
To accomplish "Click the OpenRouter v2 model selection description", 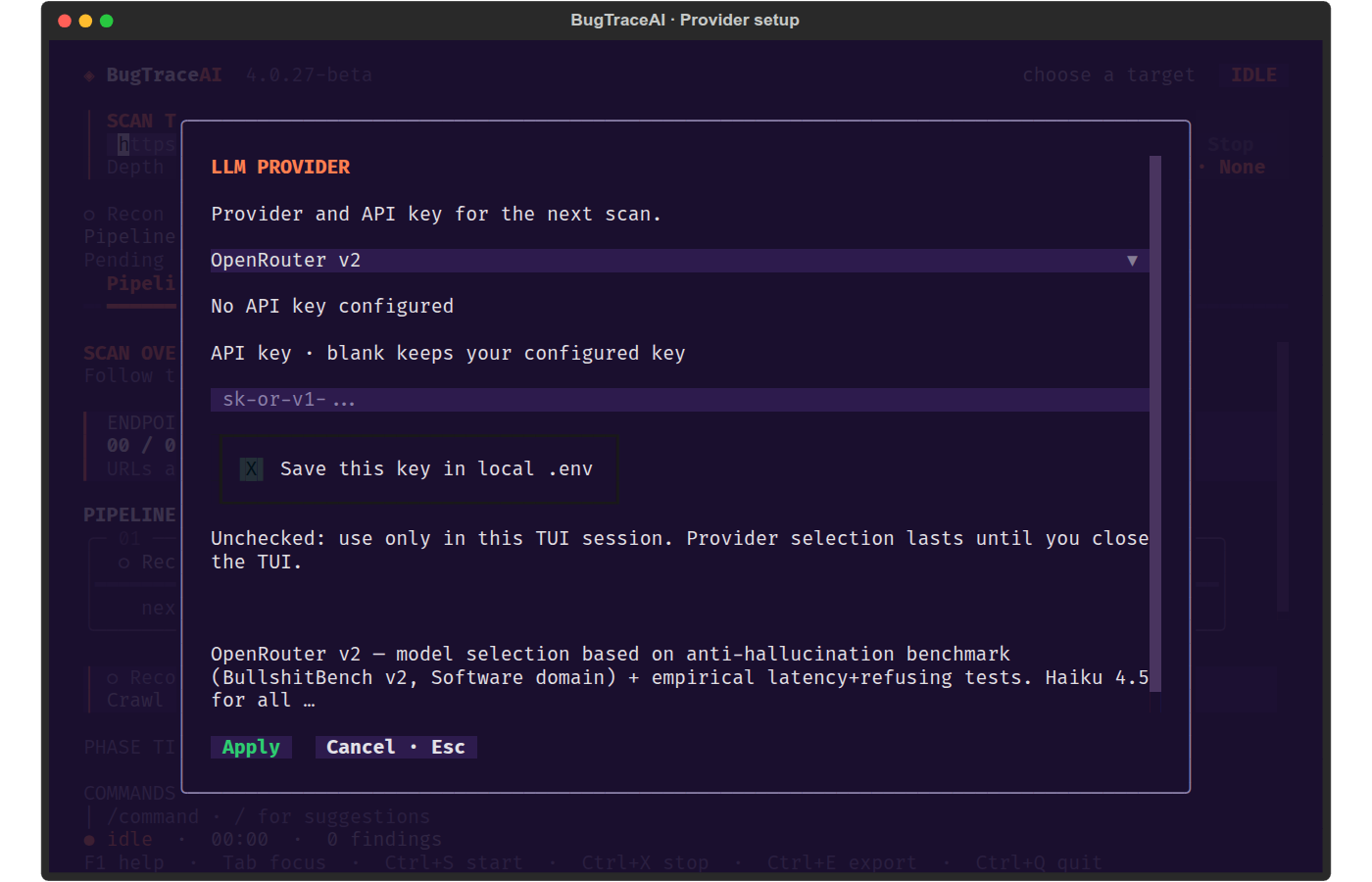I will 679,677.
